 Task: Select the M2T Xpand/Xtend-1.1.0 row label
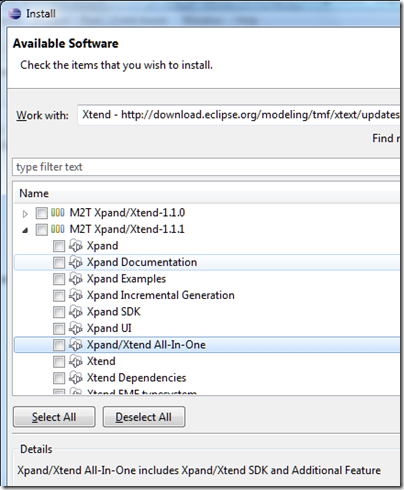(x=127, y=213)
